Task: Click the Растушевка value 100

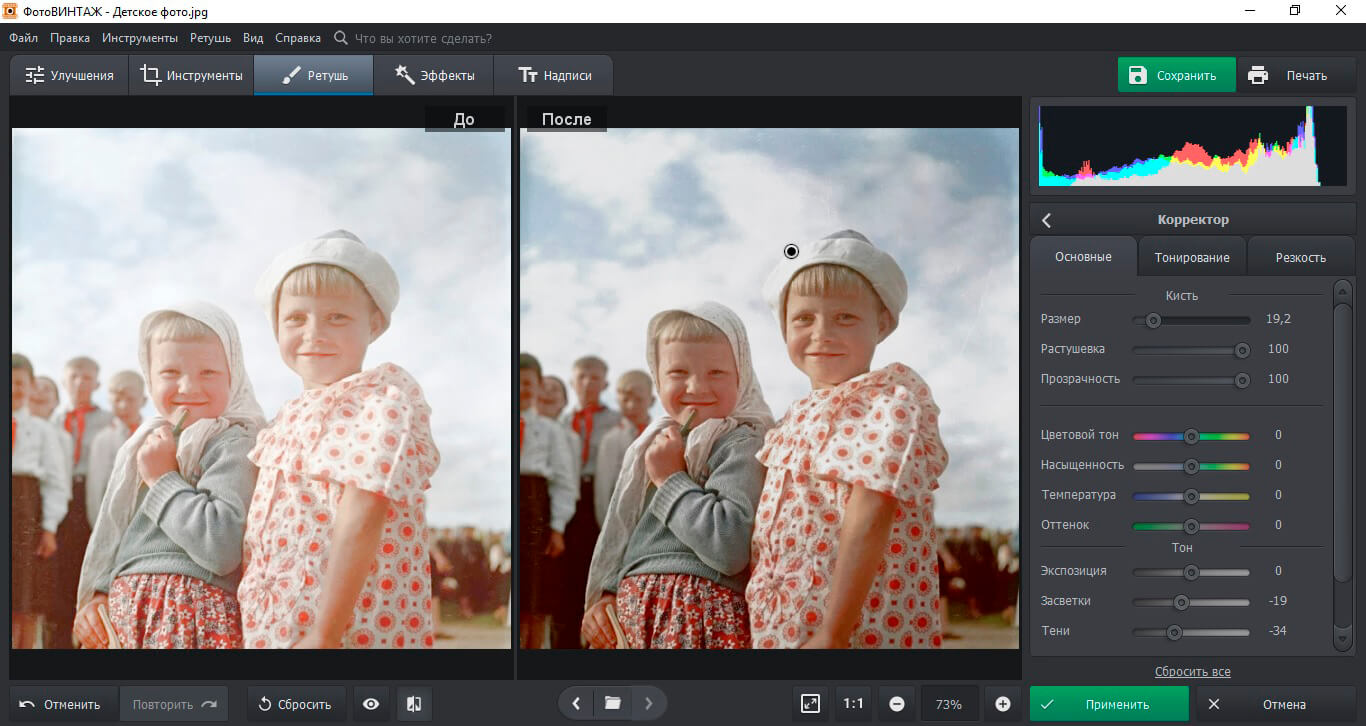Action: click(x=1277, y=349)
